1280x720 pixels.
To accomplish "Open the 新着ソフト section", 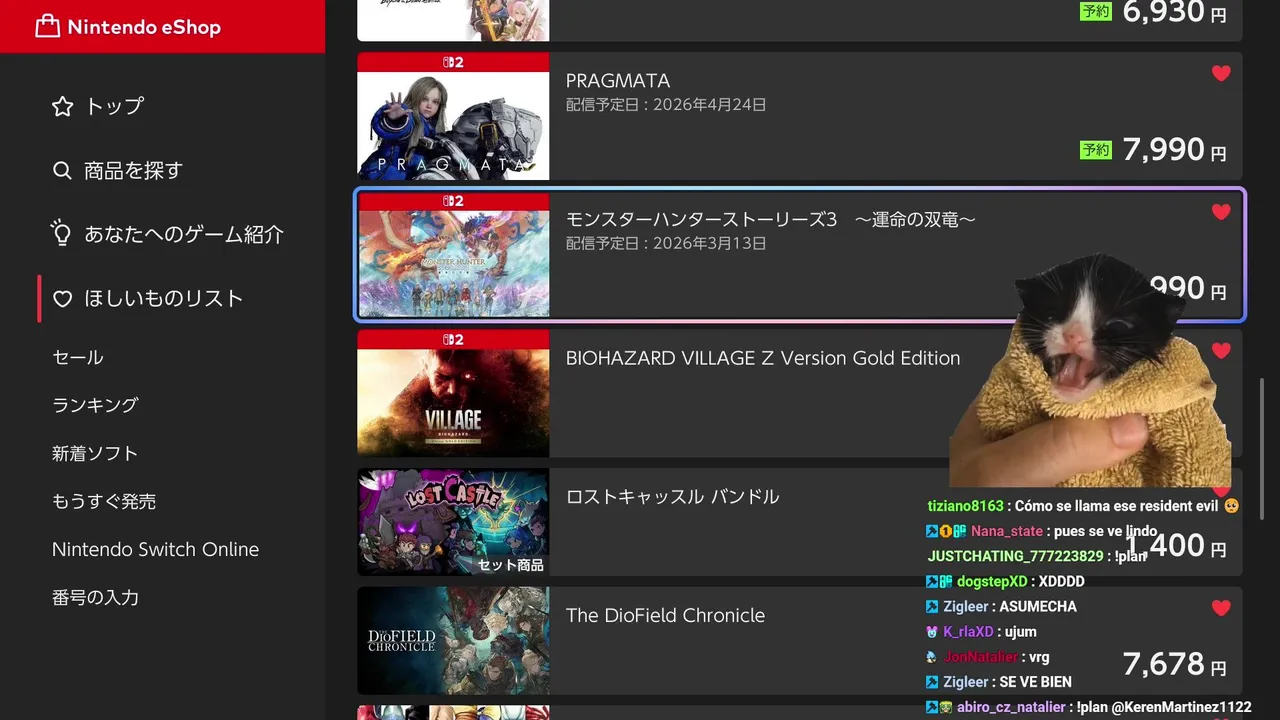I will 95,453.
